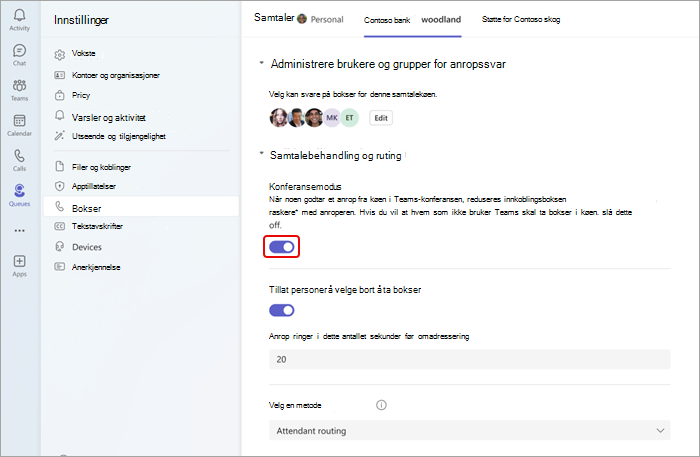Click the bell icon beside Varsler og aktivitet
The width and height of the screenshot is (700, 457).
point(59,116)
